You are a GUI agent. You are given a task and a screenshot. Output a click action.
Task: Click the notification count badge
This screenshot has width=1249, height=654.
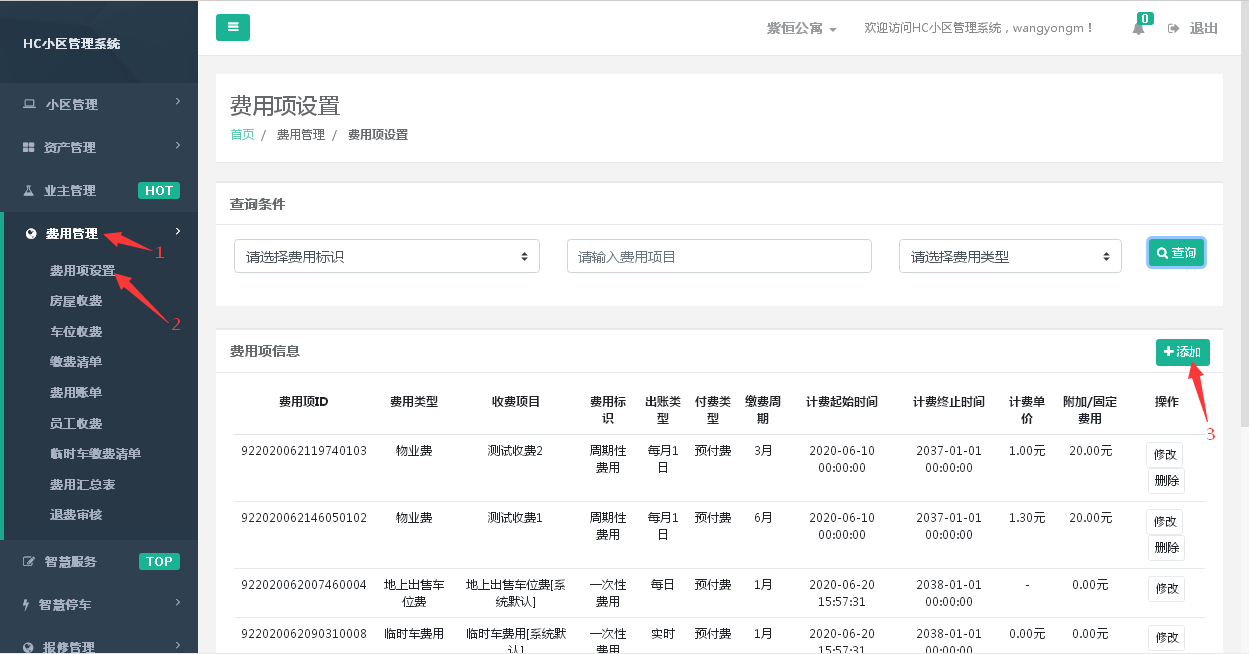point(1145,18)
